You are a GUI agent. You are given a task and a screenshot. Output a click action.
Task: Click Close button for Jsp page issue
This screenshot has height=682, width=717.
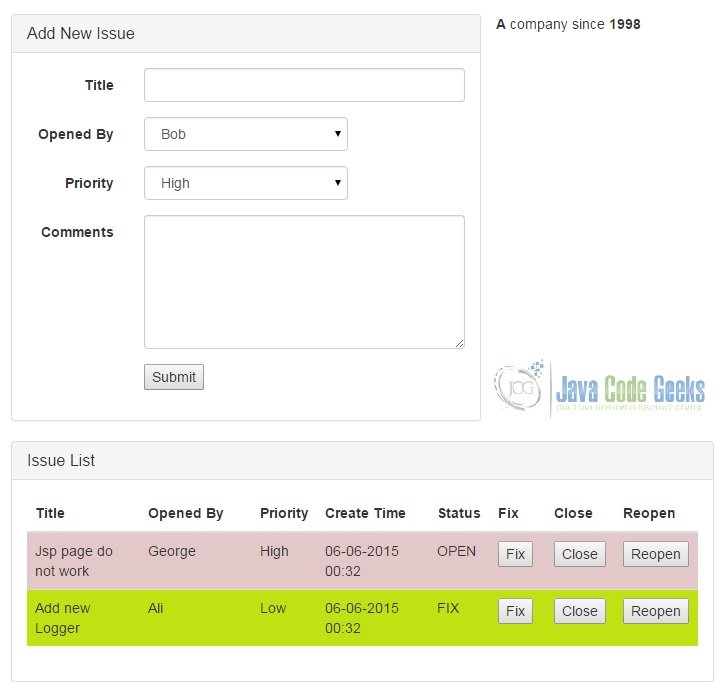click(x=580, y=554)
